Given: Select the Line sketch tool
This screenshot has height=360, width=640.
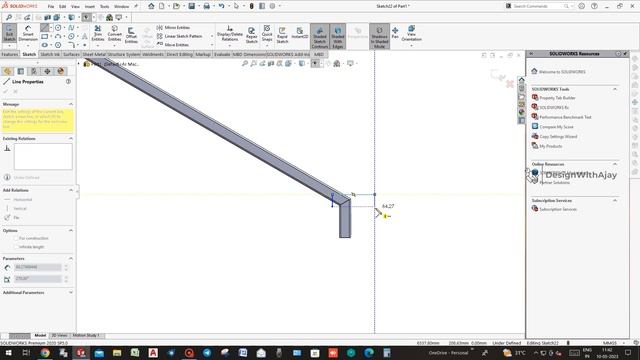Looking at the screenshot, I should pyautogui.click(x=44, y=28).
